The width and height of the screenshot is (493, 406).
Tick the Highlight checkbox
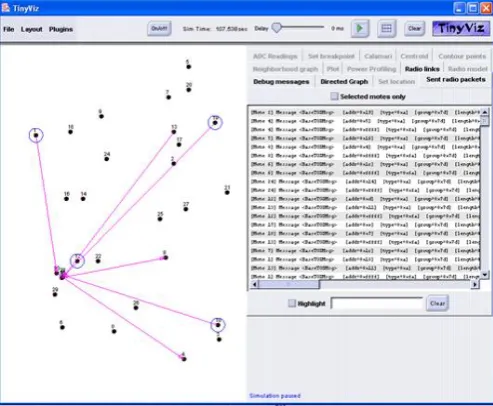(292, 303)
